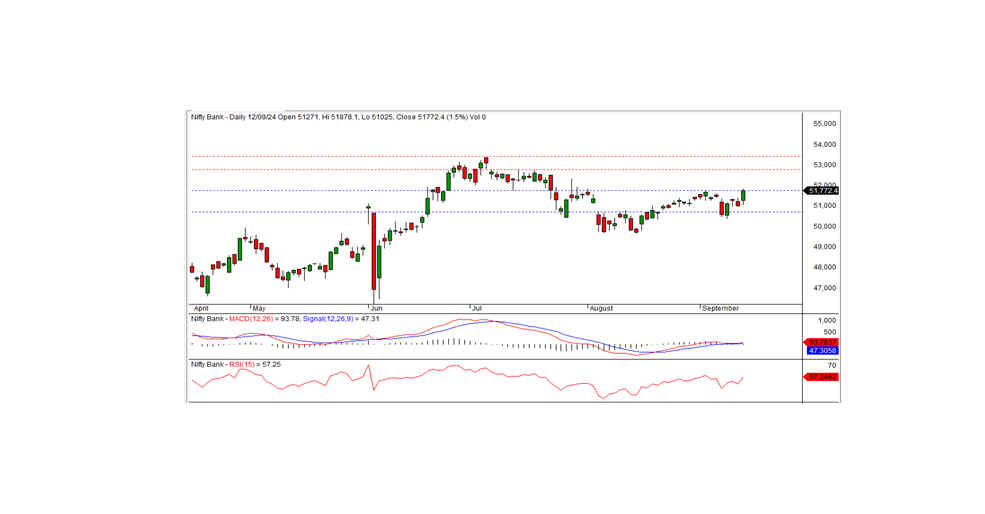Click the lowest blue dashed support line
985x514 pixels.
[x=495, y=212]
